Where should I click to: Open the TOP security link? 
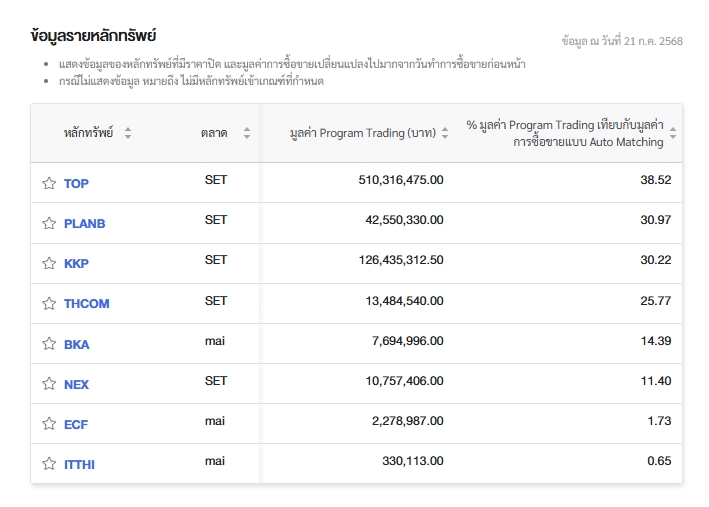(x=76, y=184)
